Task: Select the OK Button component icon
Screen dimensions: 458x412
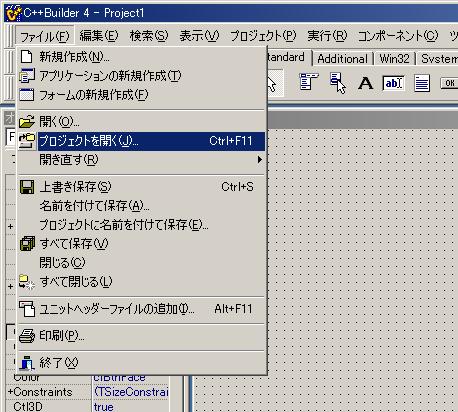Action: [449, 83]
